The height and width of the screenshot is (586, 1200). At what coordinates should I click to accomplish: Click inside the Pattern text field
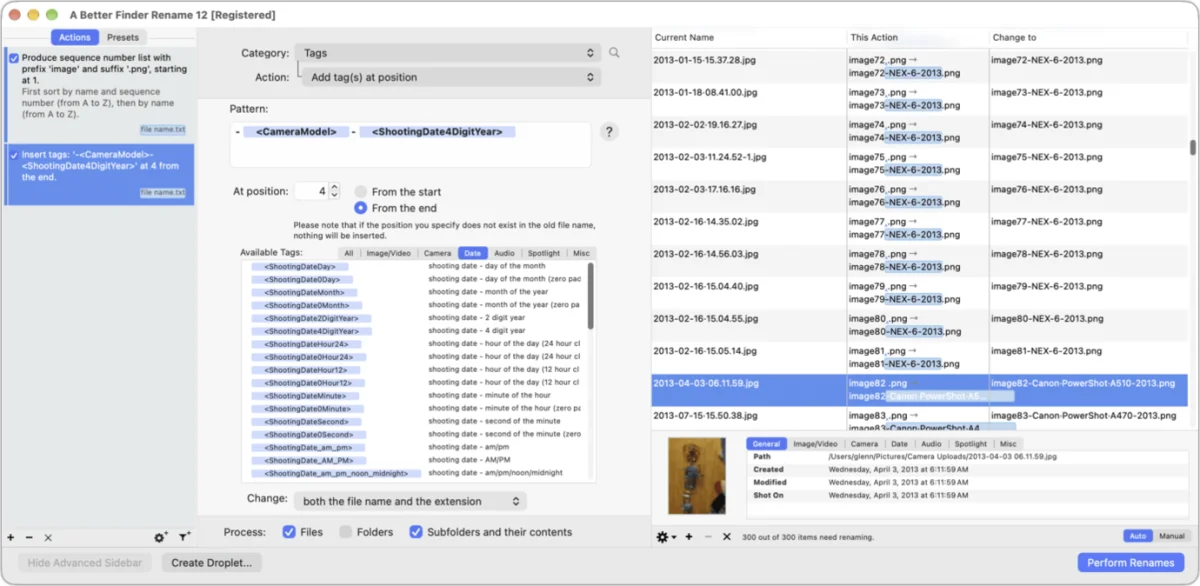tap(410, 145)
